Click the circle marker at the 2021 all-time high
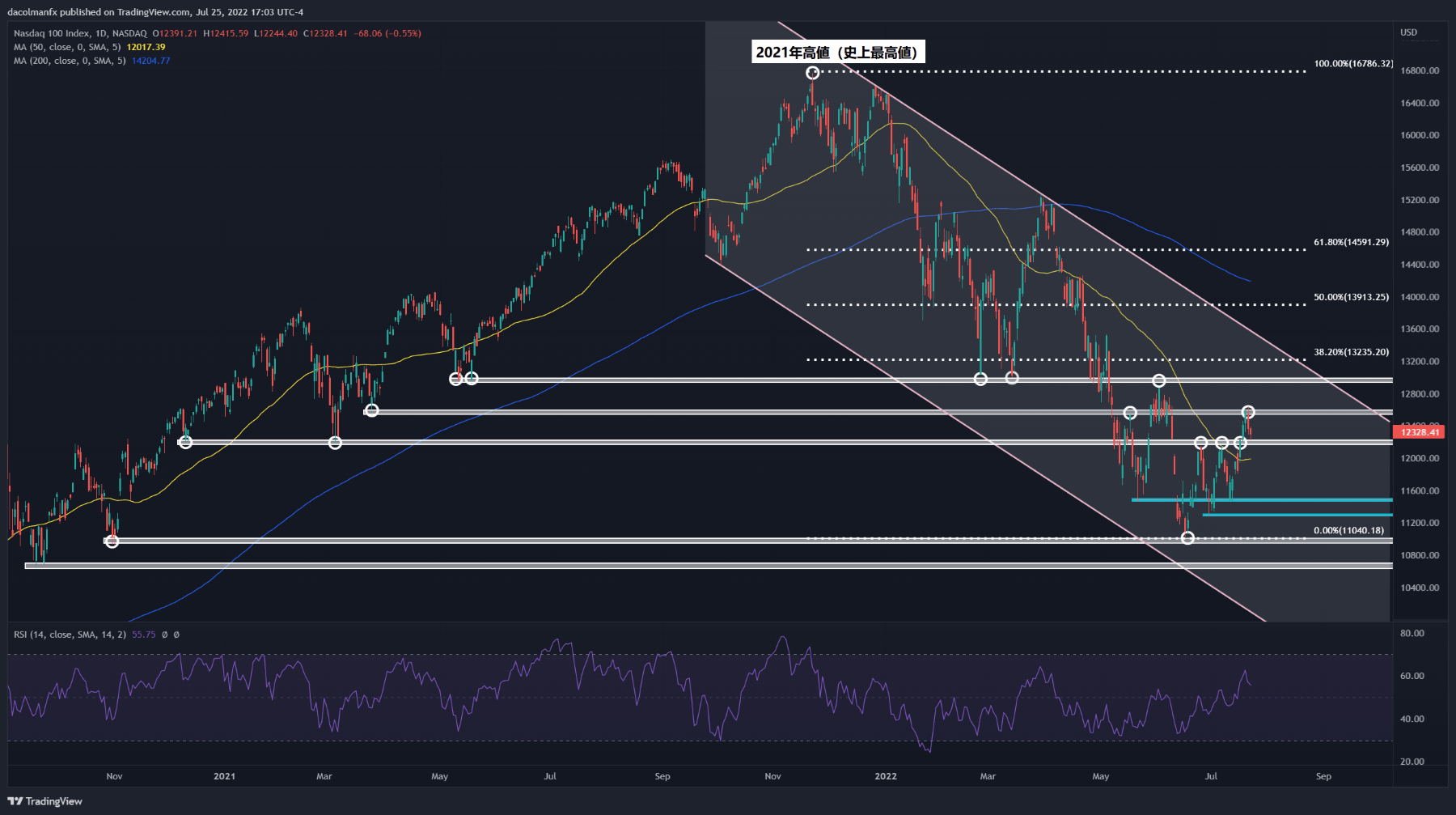 pyautogui.click(x=813, y=73)
